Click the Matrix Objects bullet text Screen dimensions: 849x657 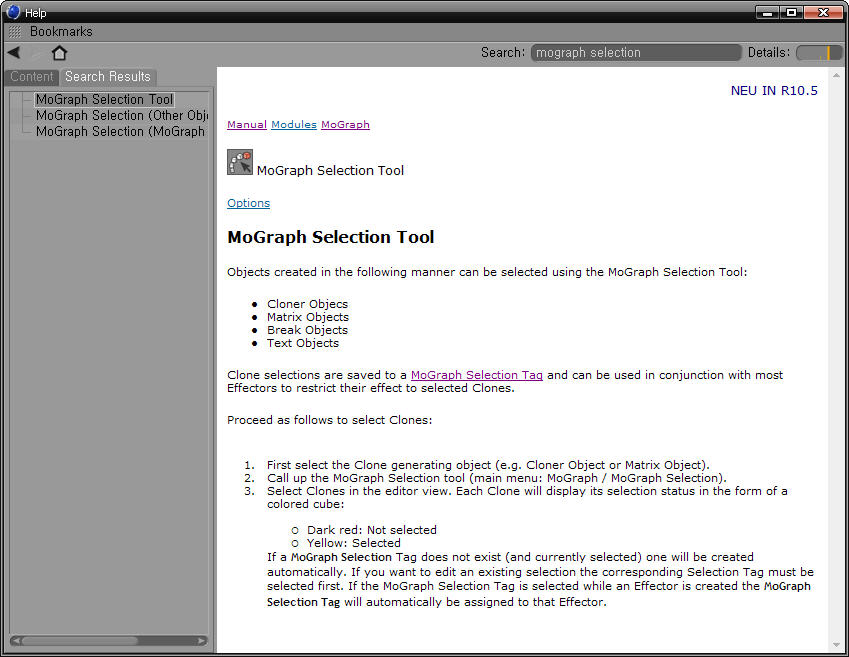pyautogui.click(x=308, y=317)
